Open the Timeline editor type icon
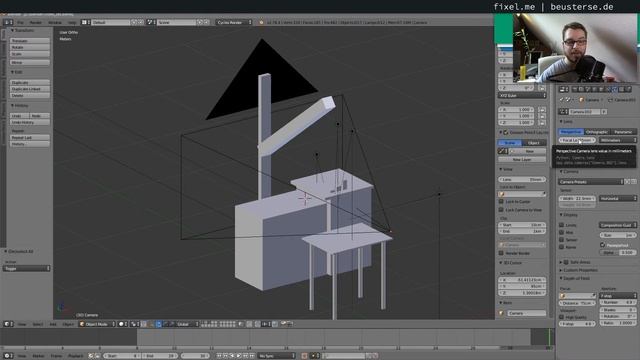Screen dimensions: 640x360 (x=8, y=356)
